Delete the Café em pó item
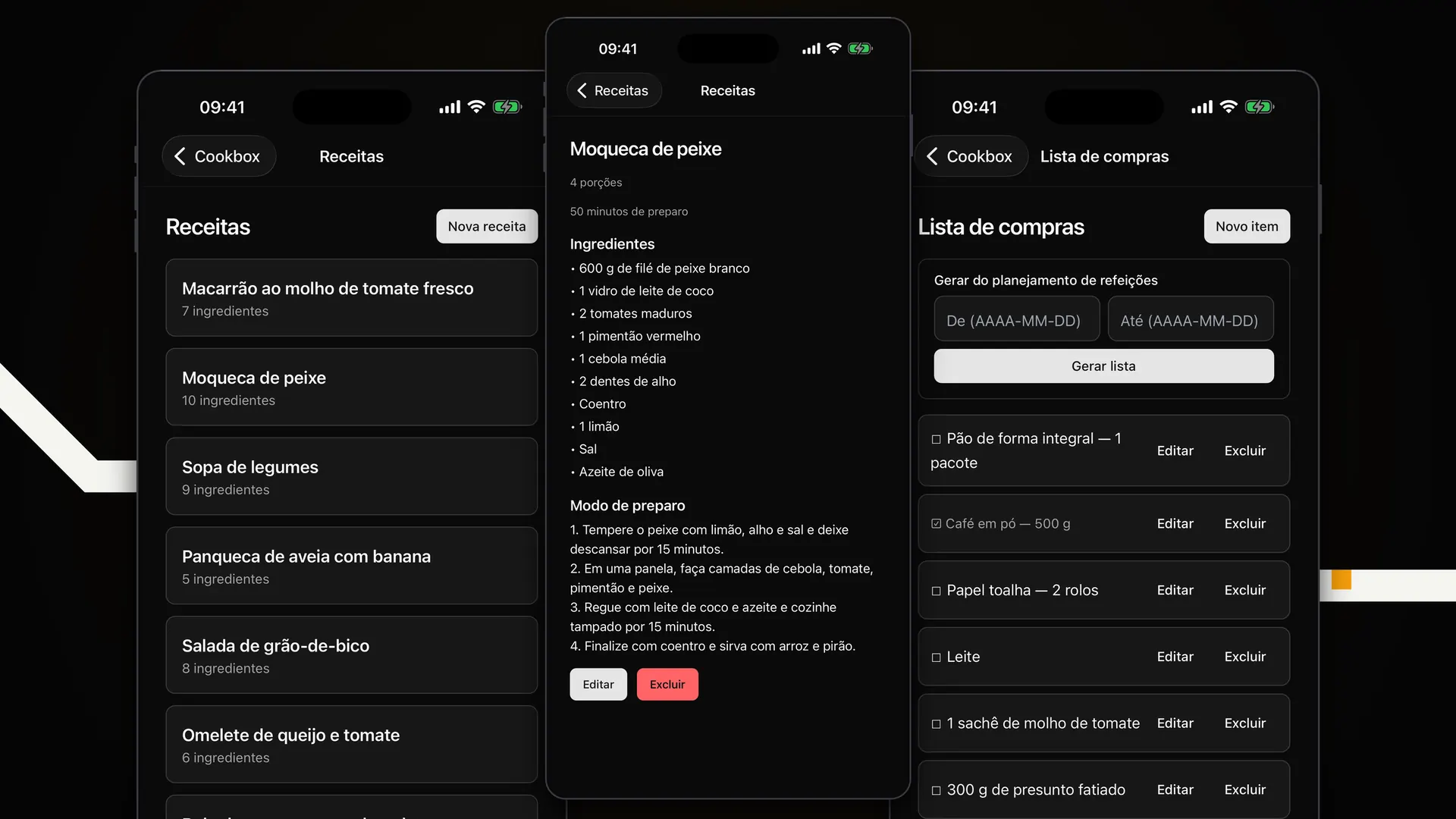Image resolution: width=1456 pixels, height=819 pixels. (1244, 523)
